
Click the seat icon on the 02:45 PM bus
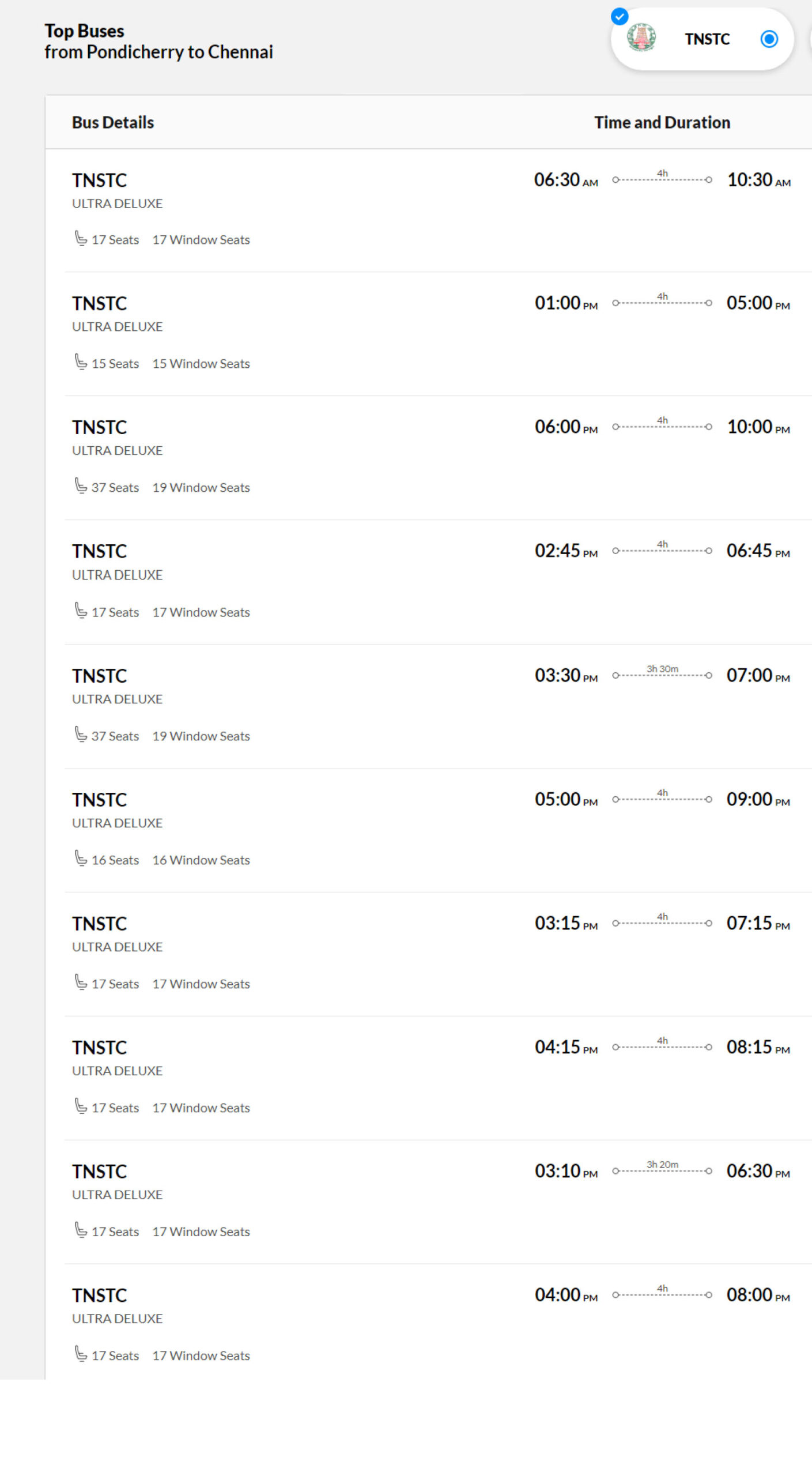(81, 611)
